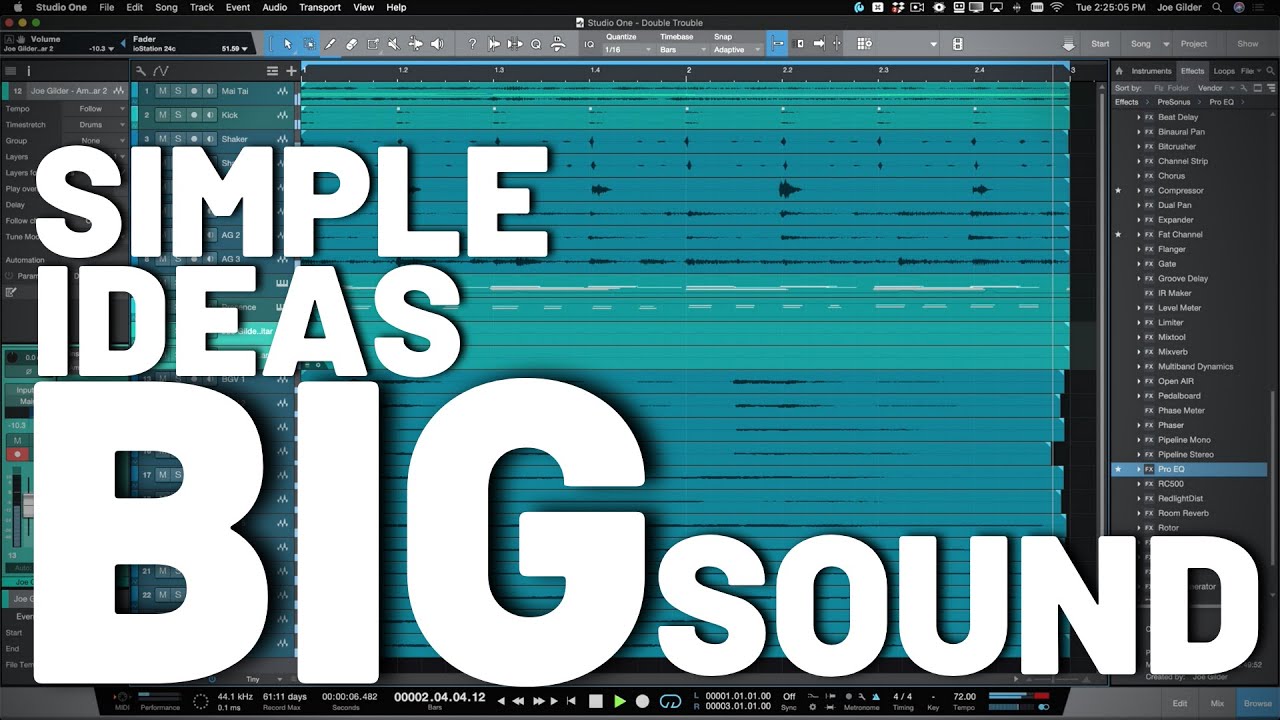This screenshot has width=1280, height=720.
Task: Open the Song menu
Action: 166,7
